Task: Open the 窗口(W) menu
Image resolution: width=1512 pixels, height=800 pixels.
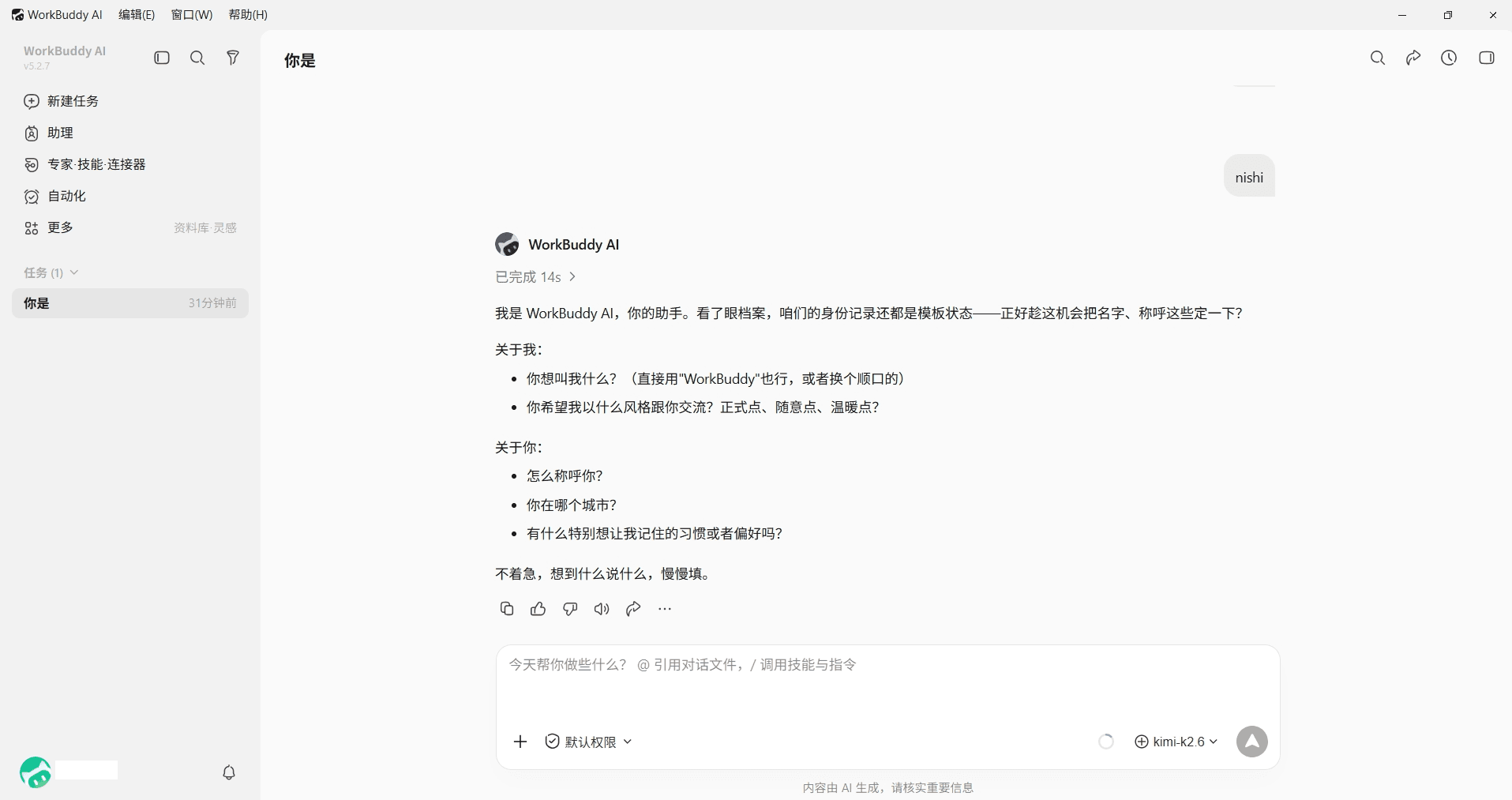Action: point(192,15)
